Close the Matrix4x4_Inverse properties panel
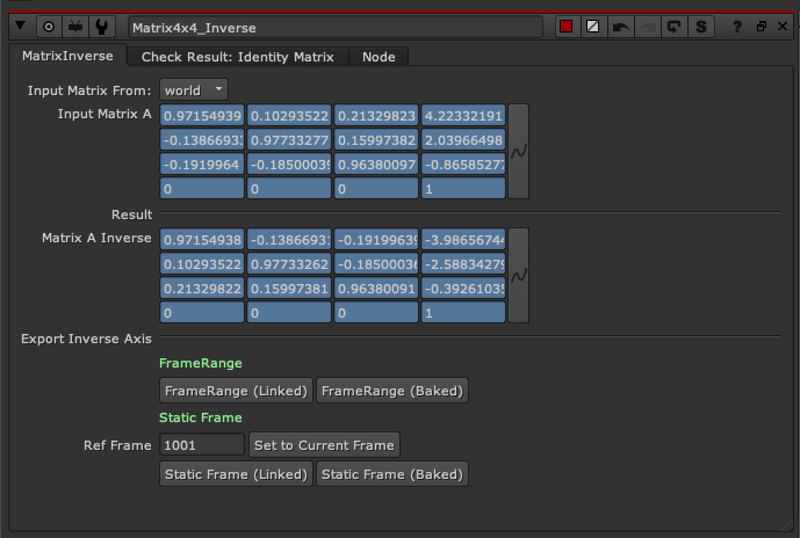This screenshot has height=538, width=800. tap(783, 26)
